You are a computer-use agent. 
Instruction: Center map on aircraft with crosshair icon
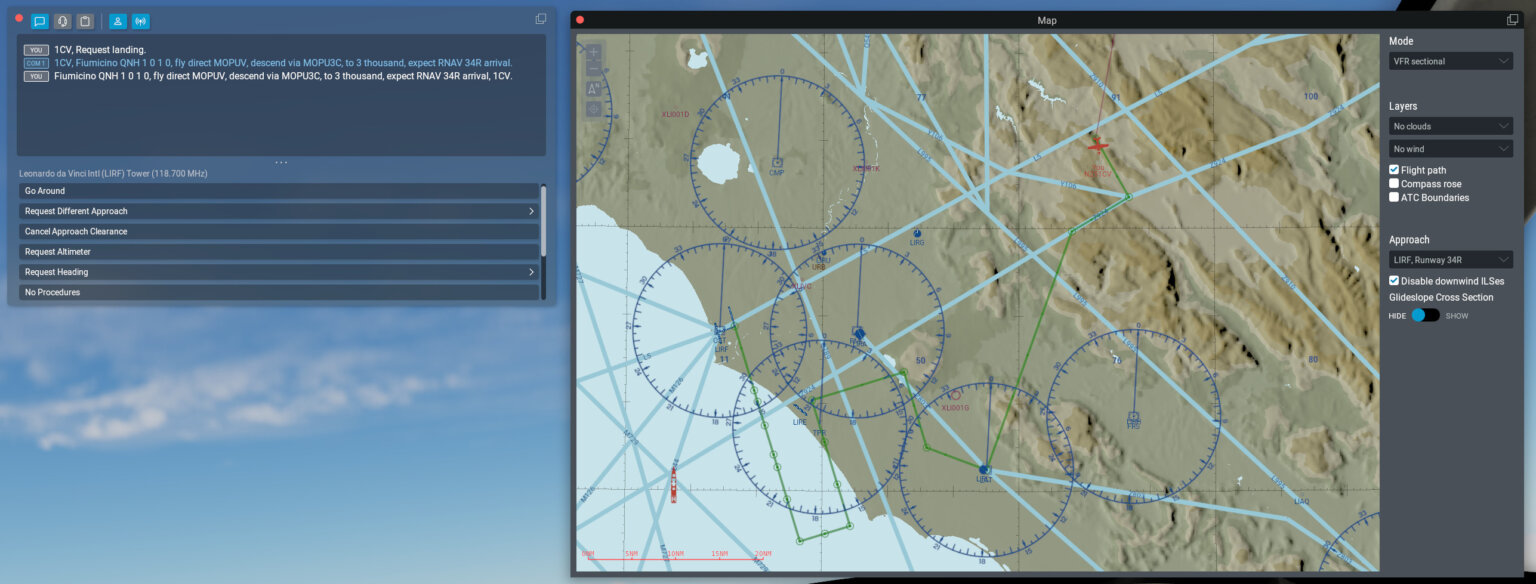pos(593,108)
